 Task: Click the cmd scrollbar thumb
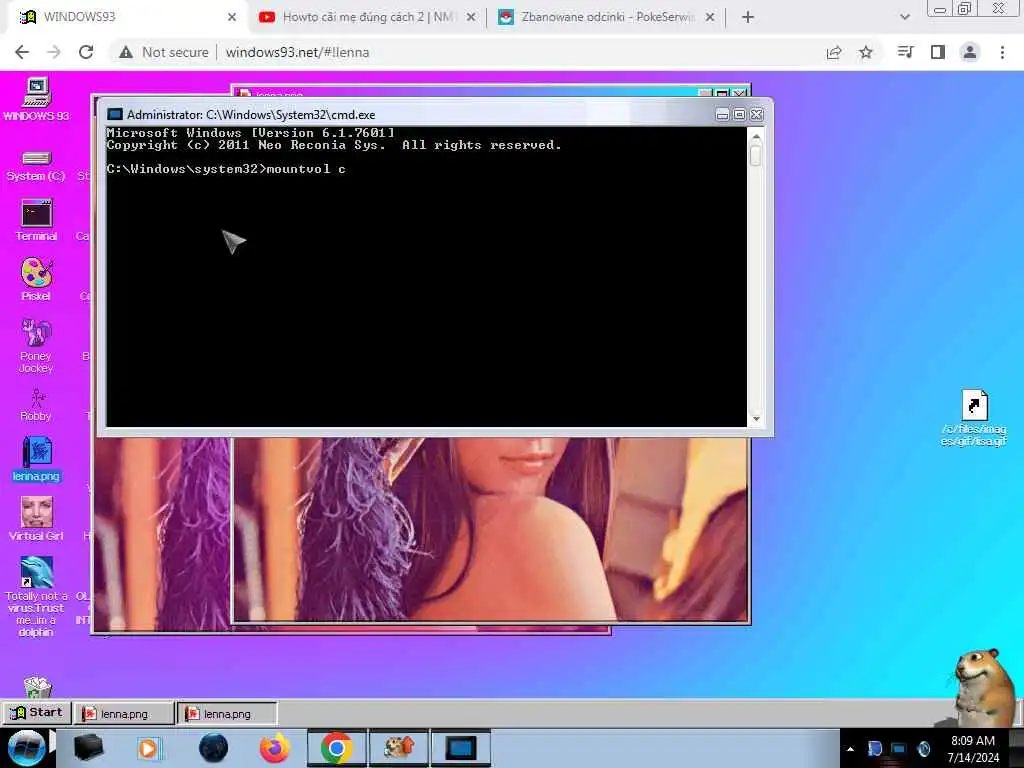click(x=756, y=155)
